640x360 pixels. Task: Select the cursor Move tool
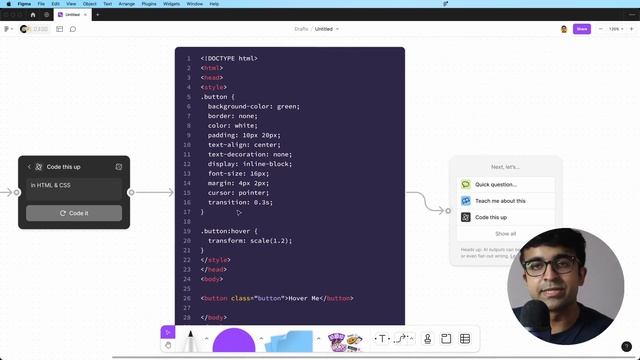pos(168,332)
